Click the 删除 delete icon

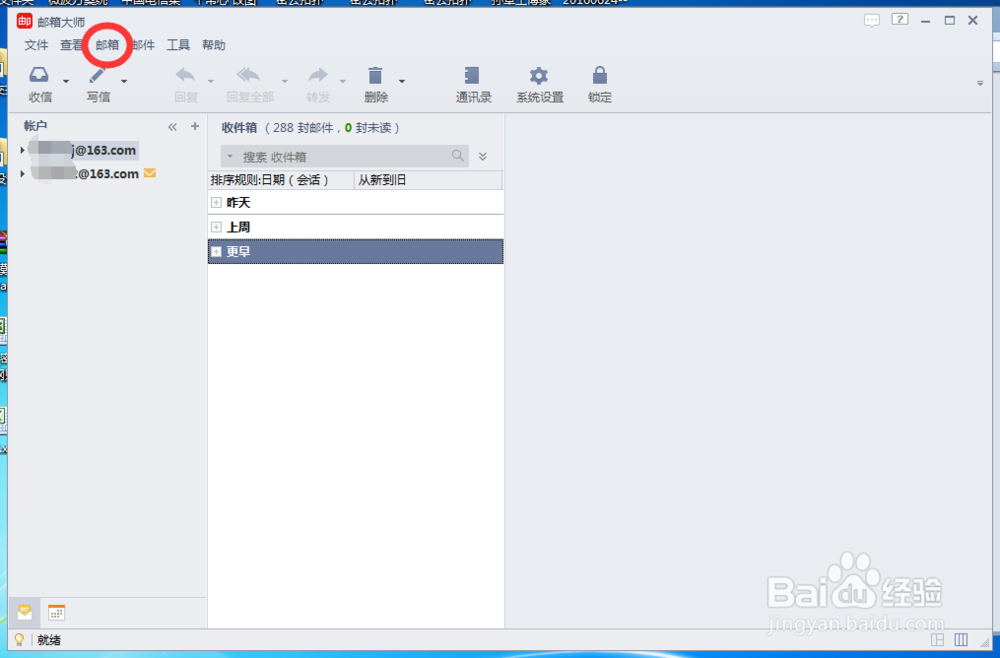coord(376,83)
